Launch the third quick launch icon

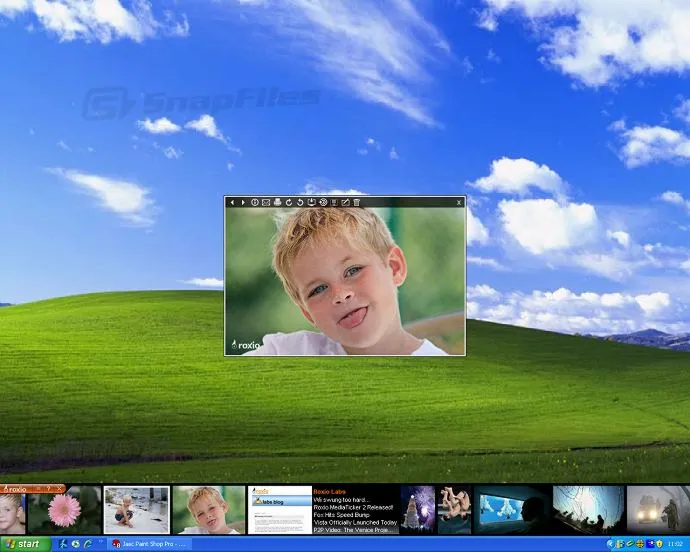(x=88, y=544)
